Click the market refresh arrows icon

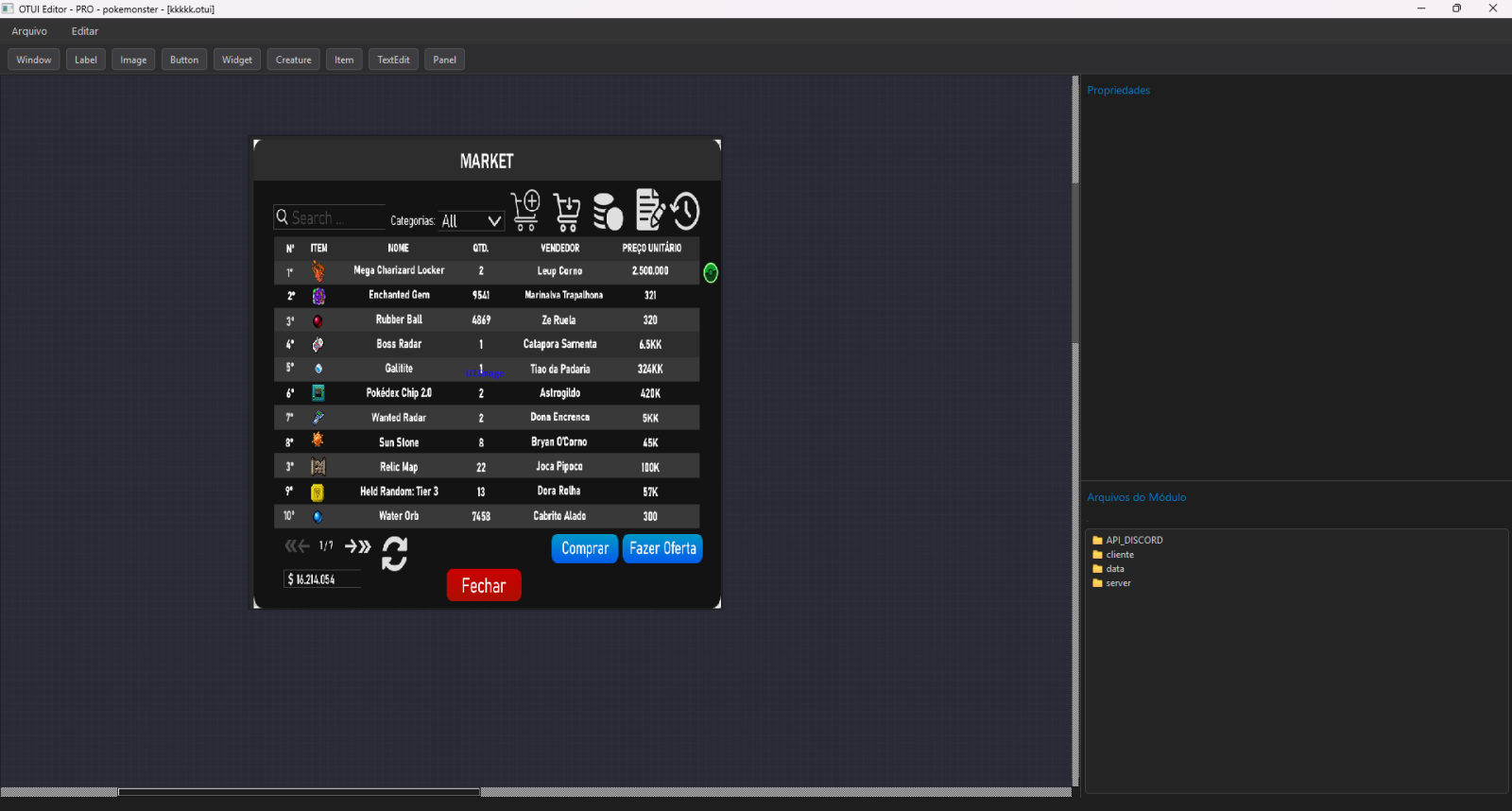pyautogui.click(x=394, y=553)
